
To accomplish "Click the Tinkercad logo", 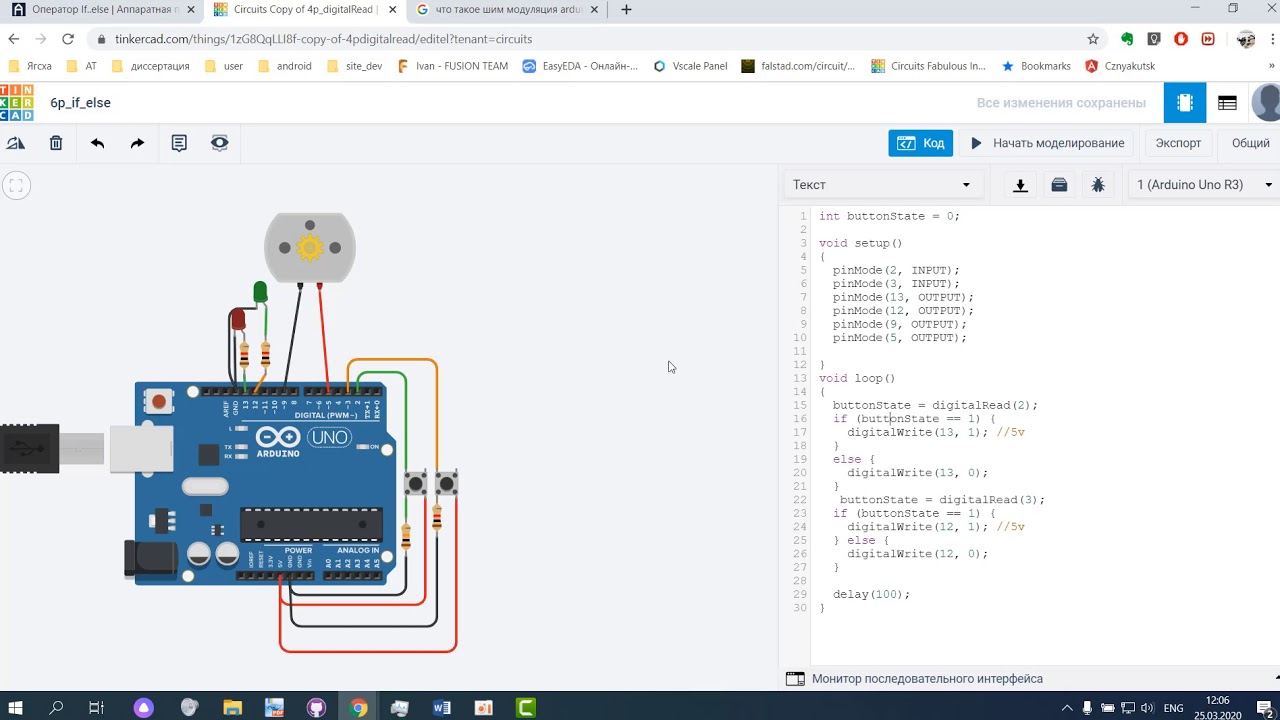I will point(16,103).
